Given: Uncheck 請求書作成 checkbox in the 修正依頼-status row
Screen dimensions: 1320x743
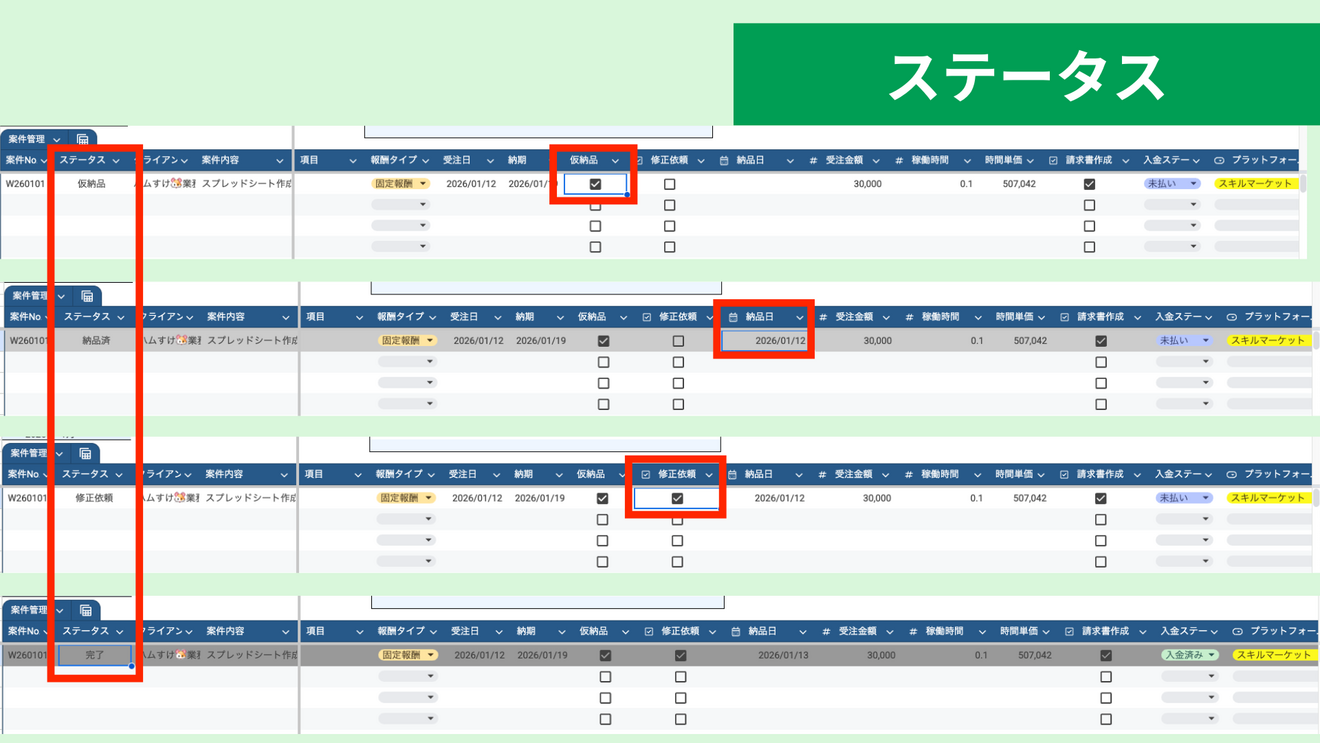Looking at the screenshot, I should click(x=1101, y=498).
